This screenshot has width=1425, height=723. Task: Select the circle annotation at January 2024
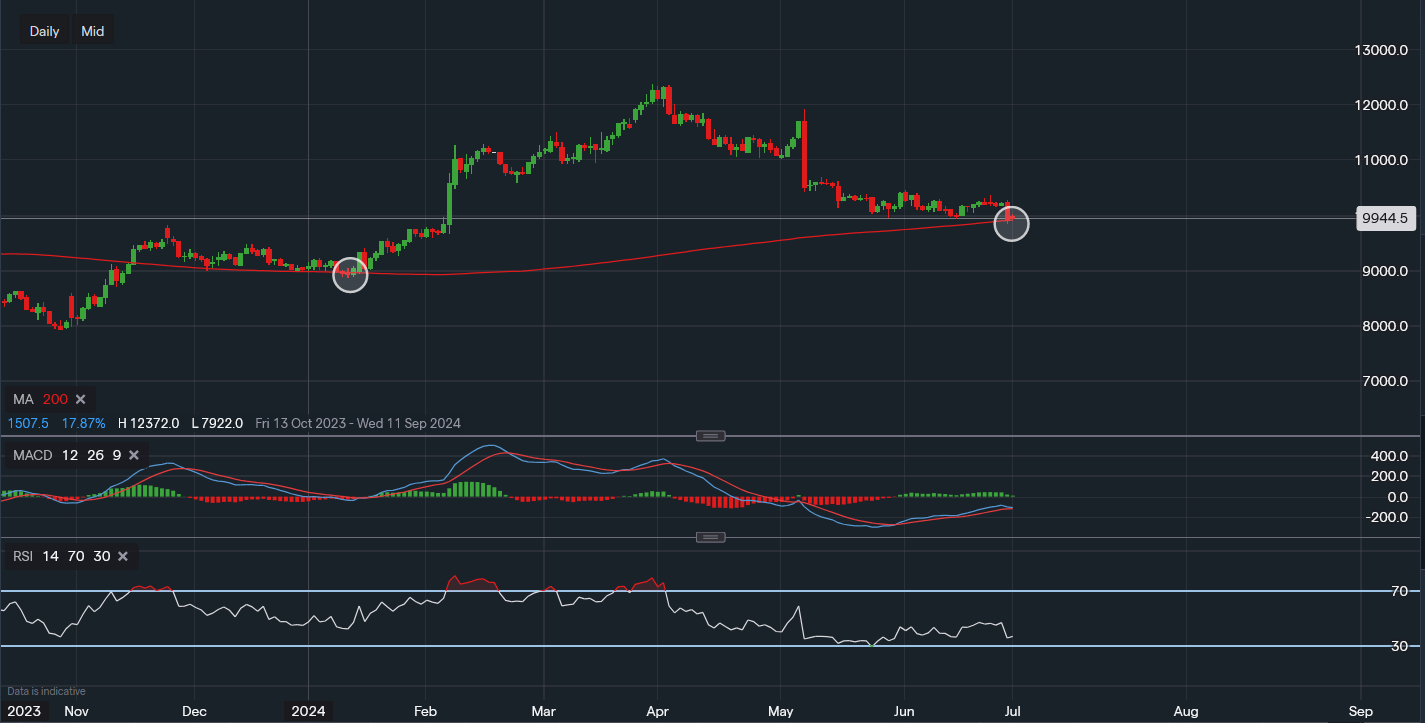point(350,274)
